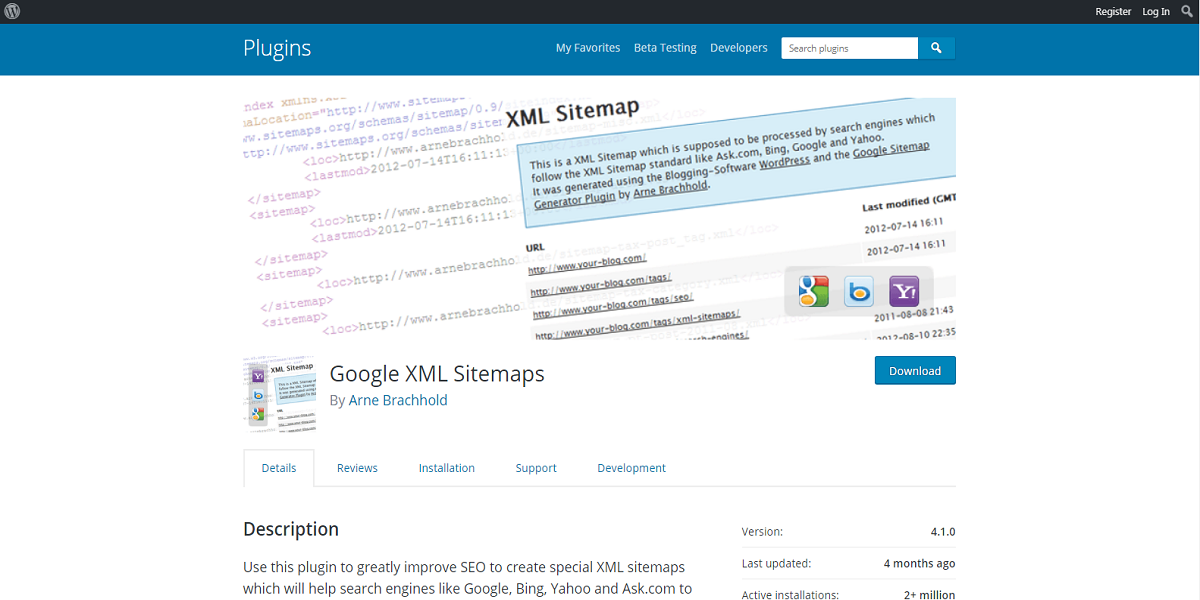Download the Google XML Sitemaps plugin
Screen dimensions: 1200x600
click(915, 371)
